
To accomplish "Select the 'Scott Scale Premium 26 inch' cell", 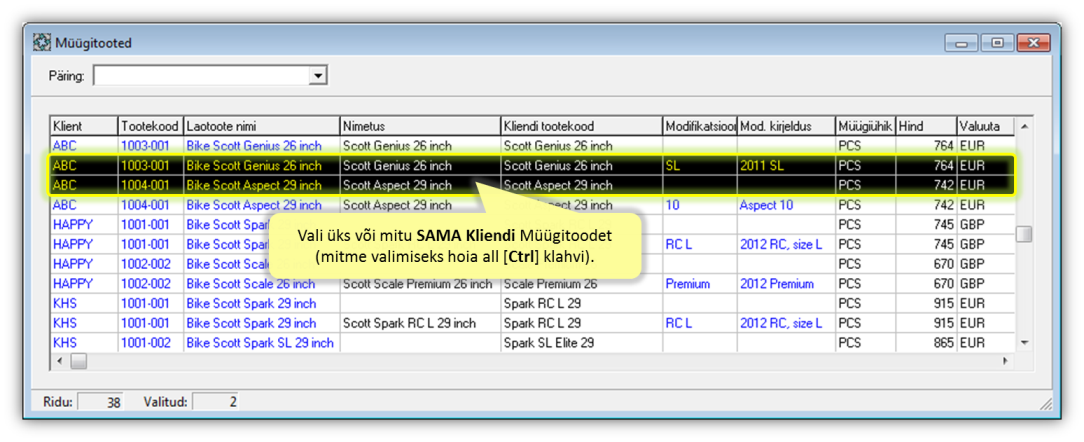I will point(420,284).
